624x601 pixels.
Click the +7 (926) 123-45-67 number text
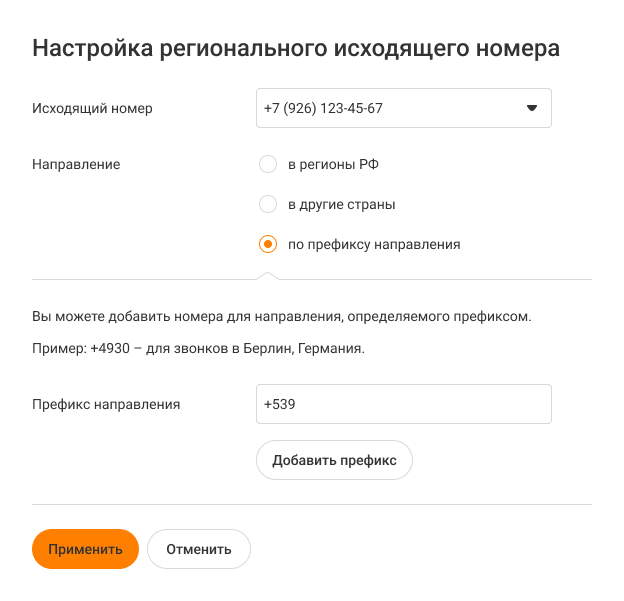coord(323,108)
